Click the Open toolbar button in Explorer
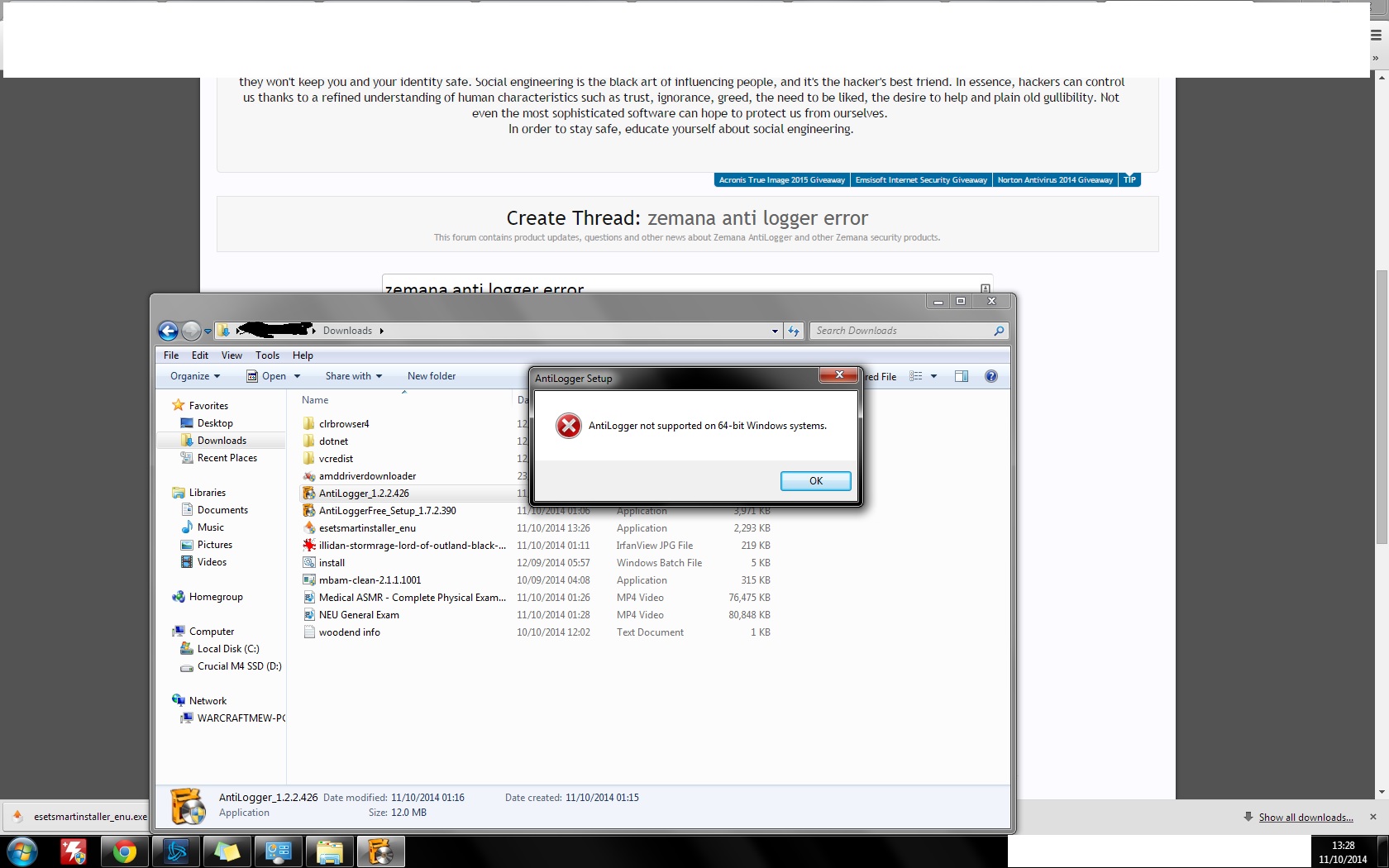Image resolution: width=1389 pixels, height=868 pixels. click(266, 376)
